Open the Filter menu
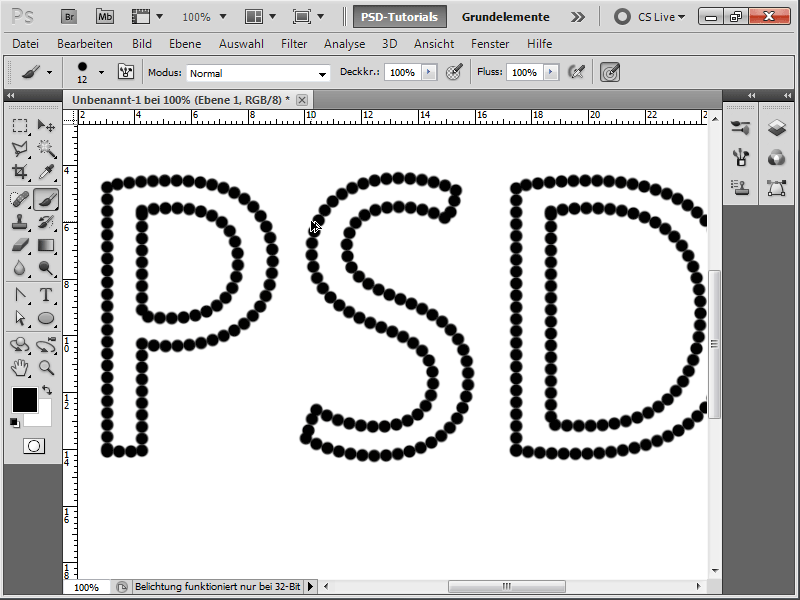This screenshot has width=800, height=600. (294, 44)
